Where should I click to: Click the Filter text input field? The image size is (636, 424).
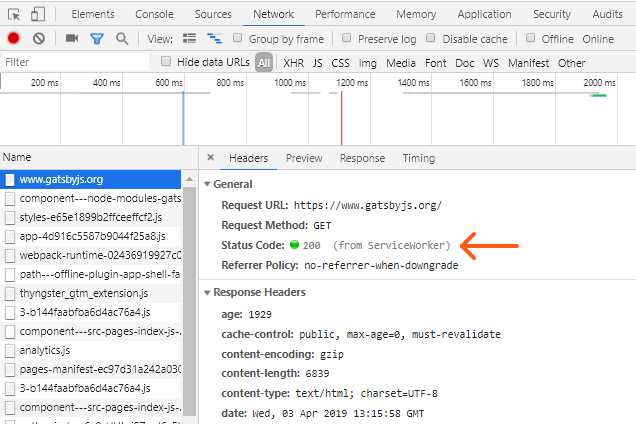[x=75, y=62]
